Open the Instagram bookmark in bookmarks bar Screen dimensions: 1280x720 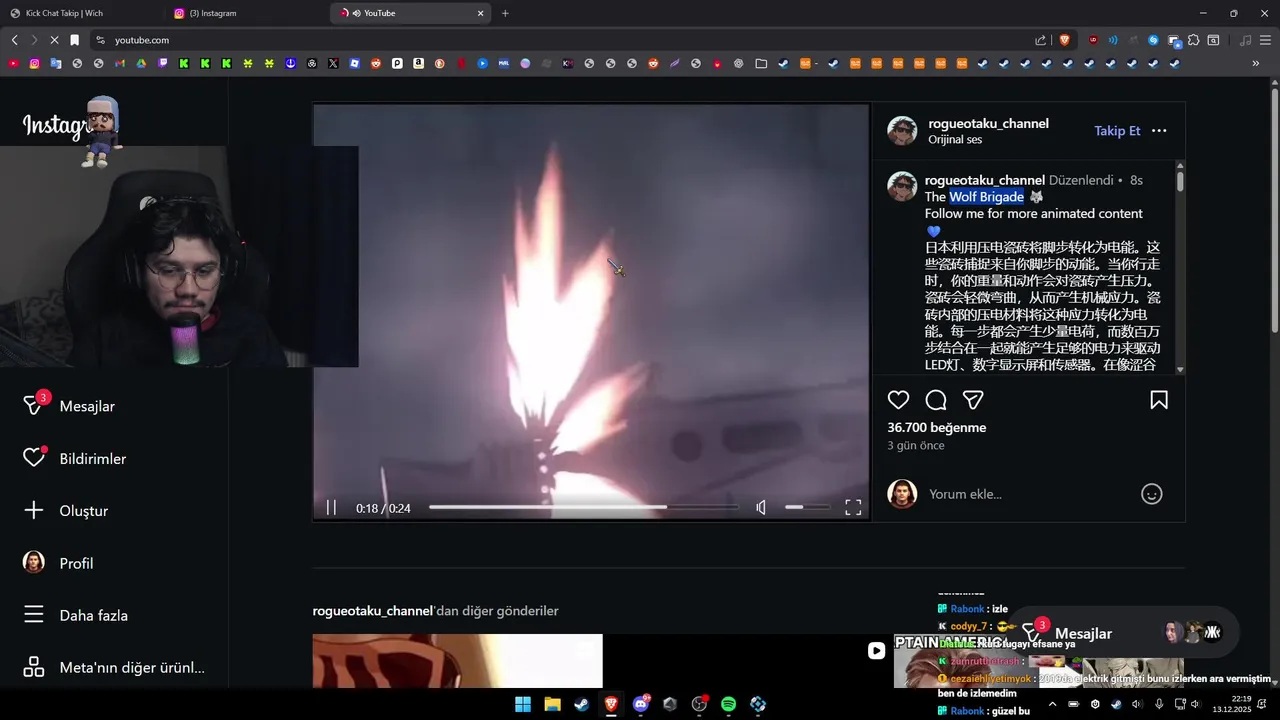tap(34, 63)
